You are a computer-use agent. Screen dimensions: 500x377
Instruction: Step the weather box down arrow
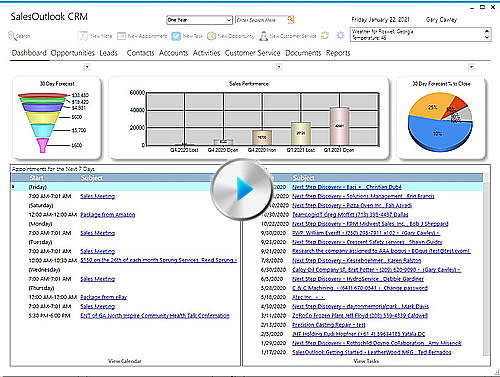(487, 37)
